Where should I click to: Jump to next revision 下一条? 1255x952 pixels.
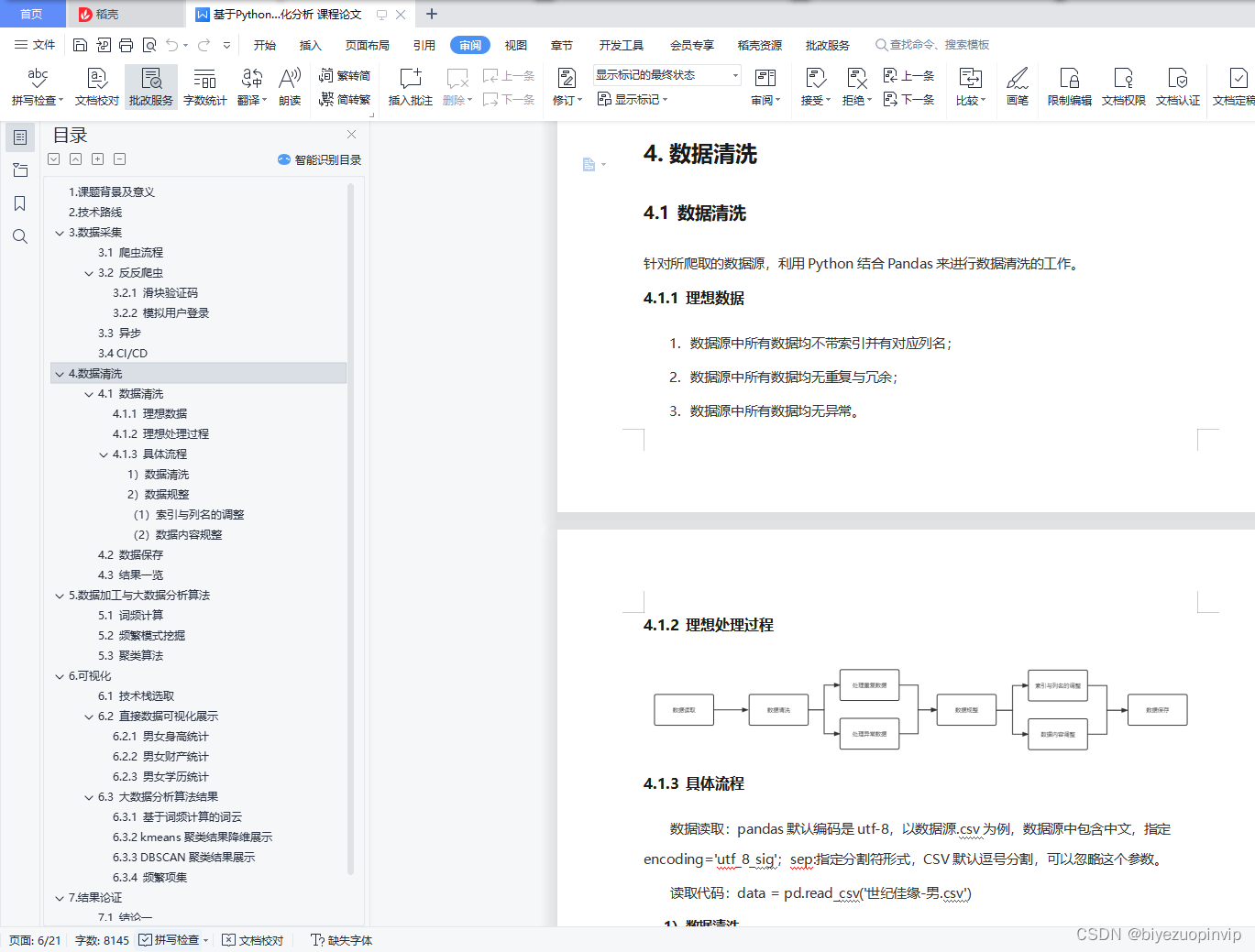click(908, 99)
